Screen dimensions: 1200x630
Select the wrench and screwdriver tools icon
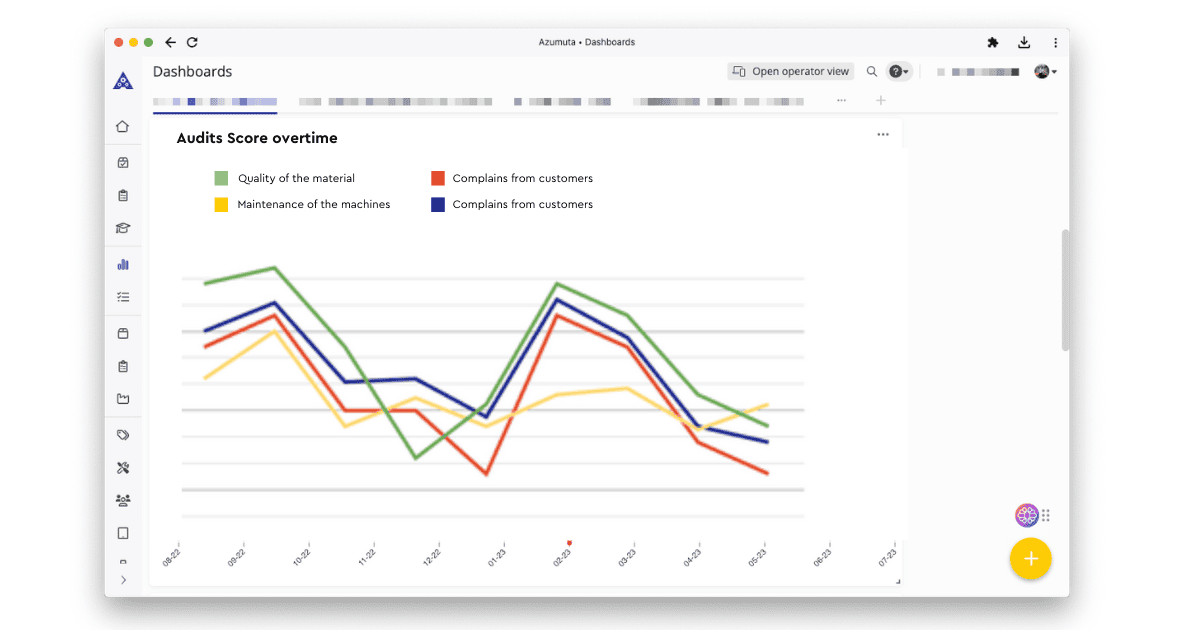point(123,467)
